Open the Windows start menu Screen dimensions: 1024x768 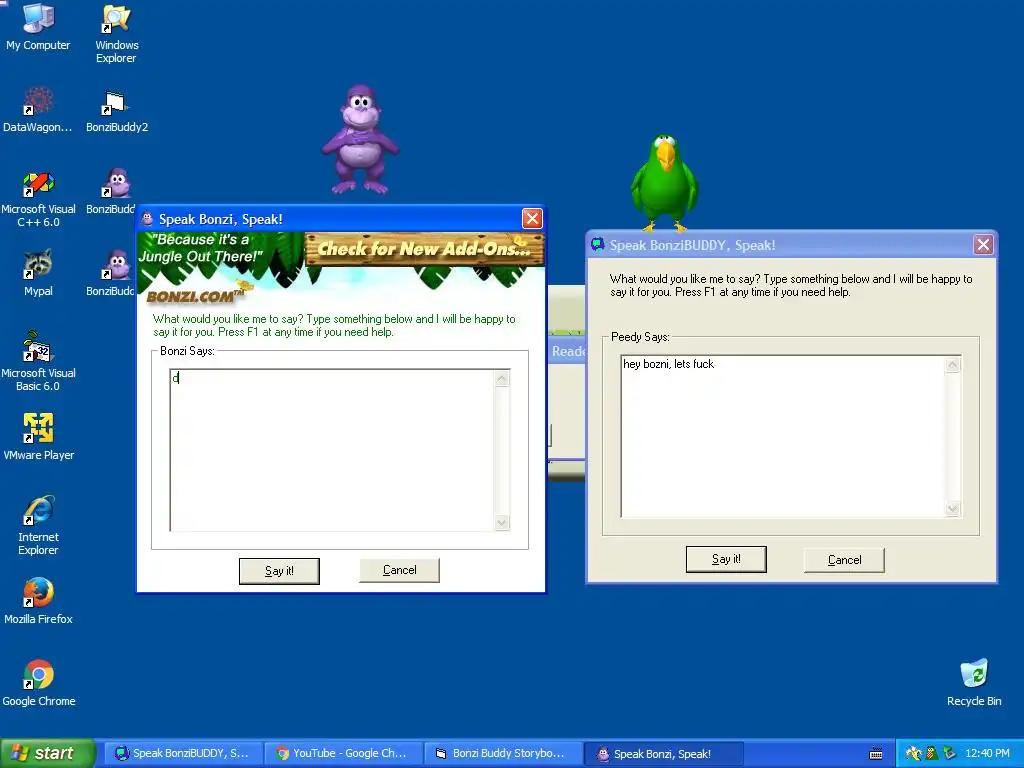(x=47, y=754)
